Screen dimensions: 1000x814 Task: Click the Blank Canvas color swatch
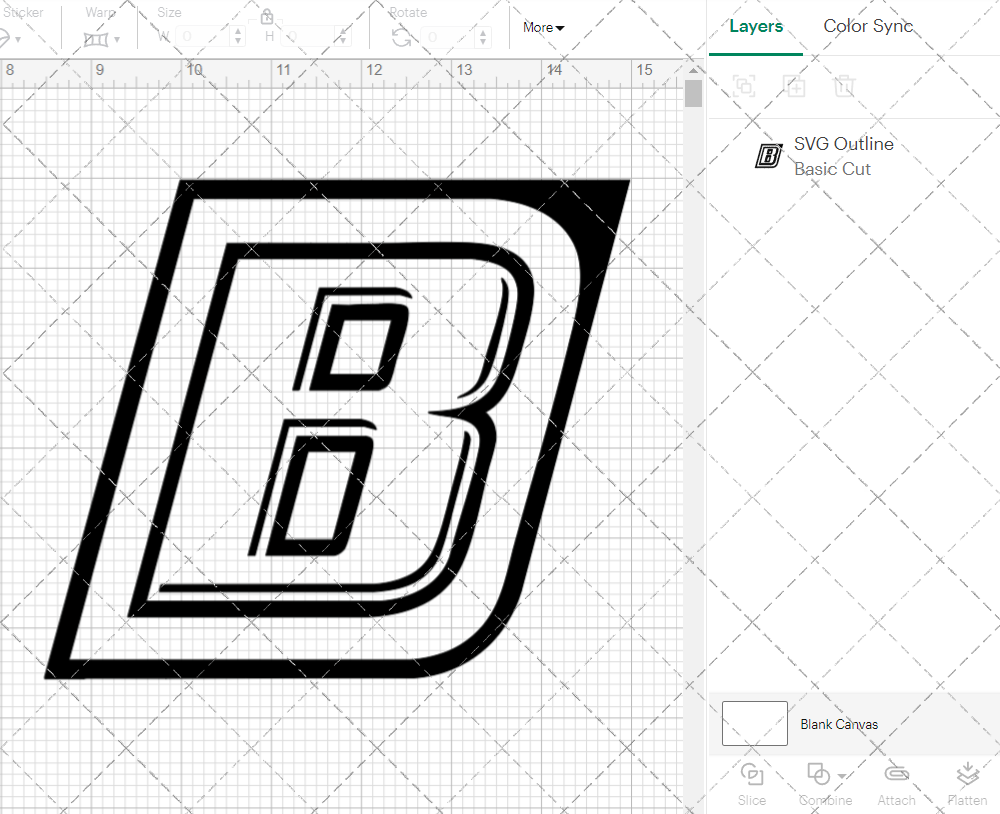(754, 723)
